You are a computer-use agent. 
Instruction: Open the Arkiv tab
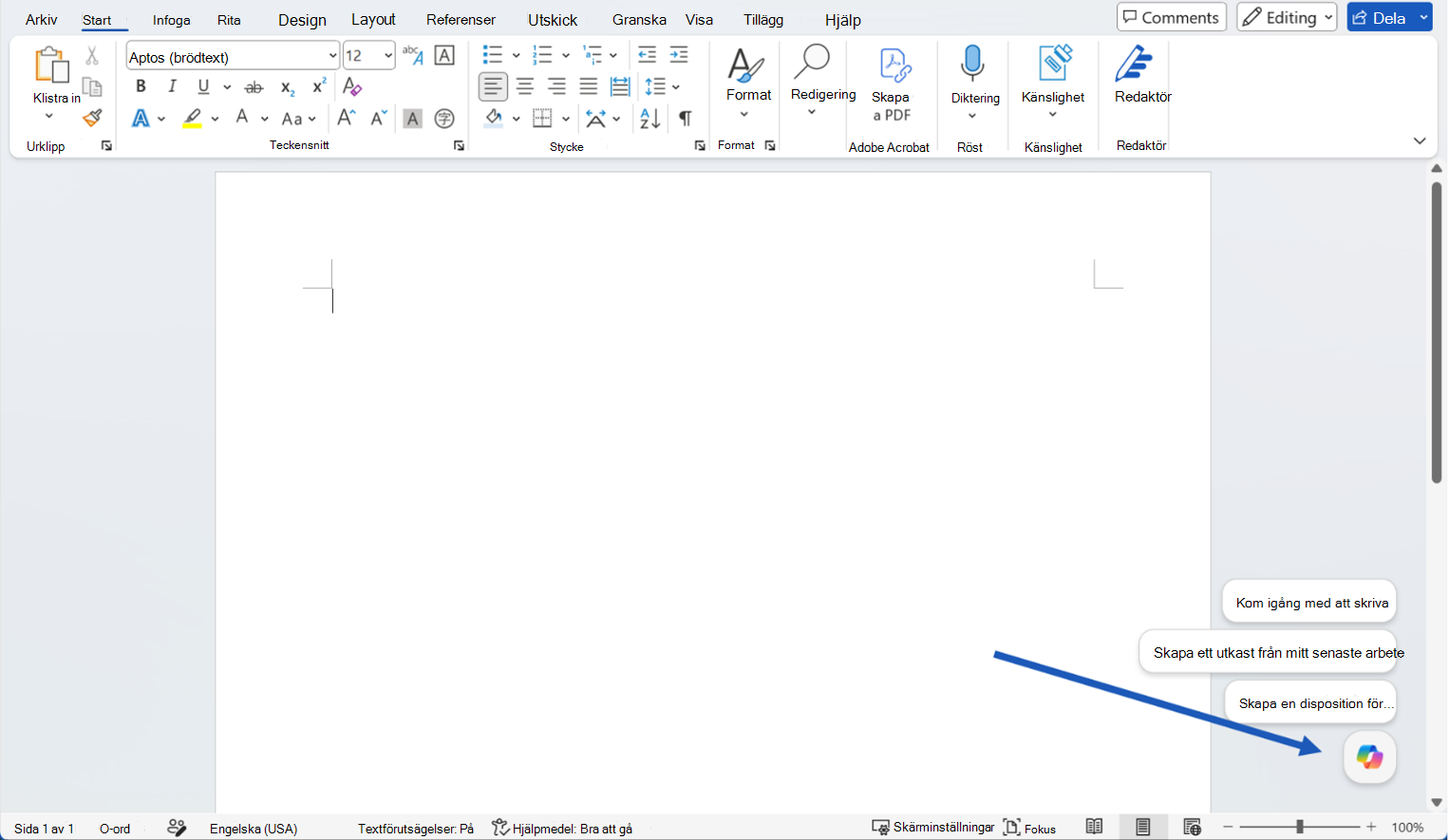(x=42, y=19)
